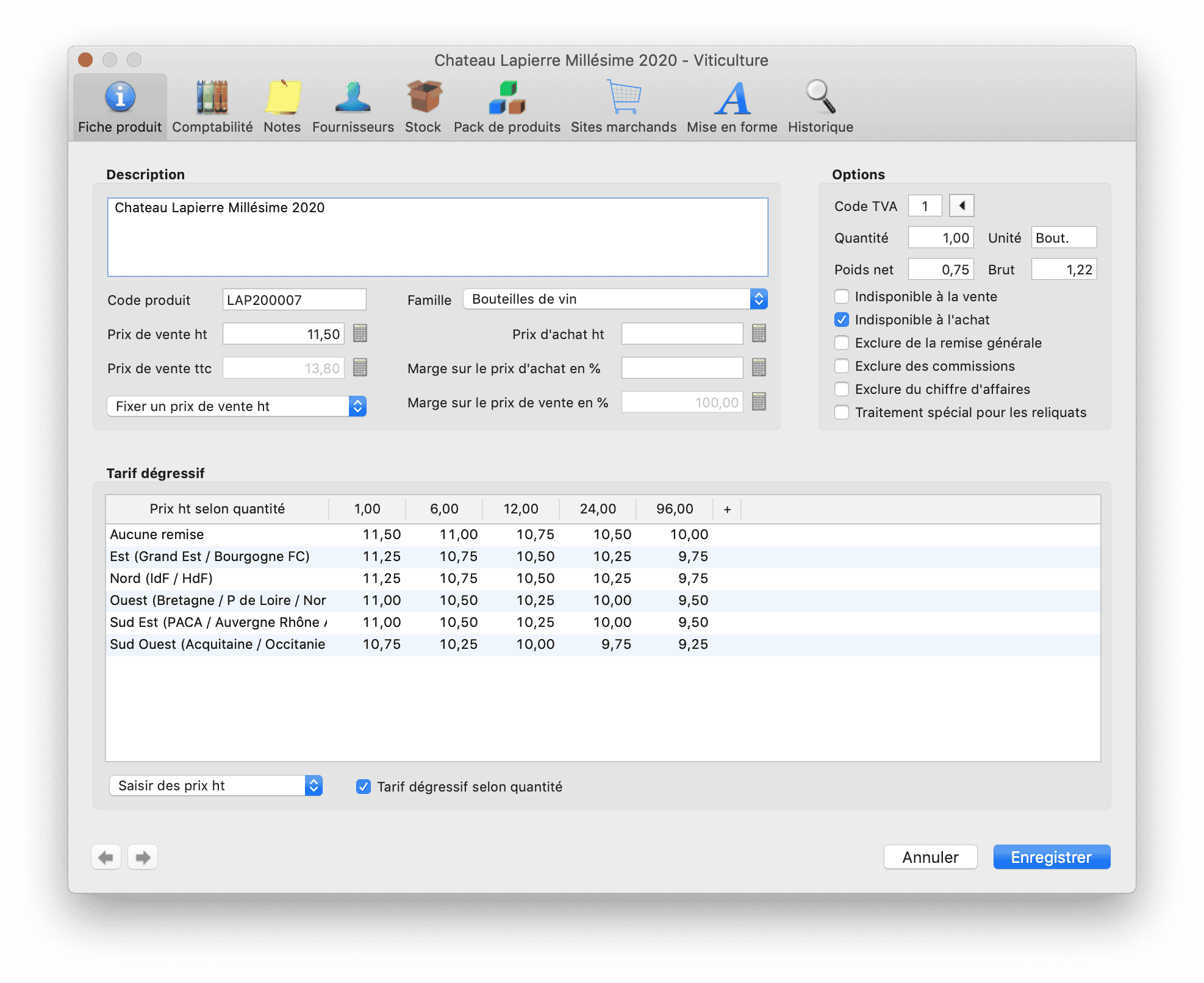The image size is (1204, 983).
Task: Click the Marge sur prix de vente field 100,00
Action: pos(683,402)
